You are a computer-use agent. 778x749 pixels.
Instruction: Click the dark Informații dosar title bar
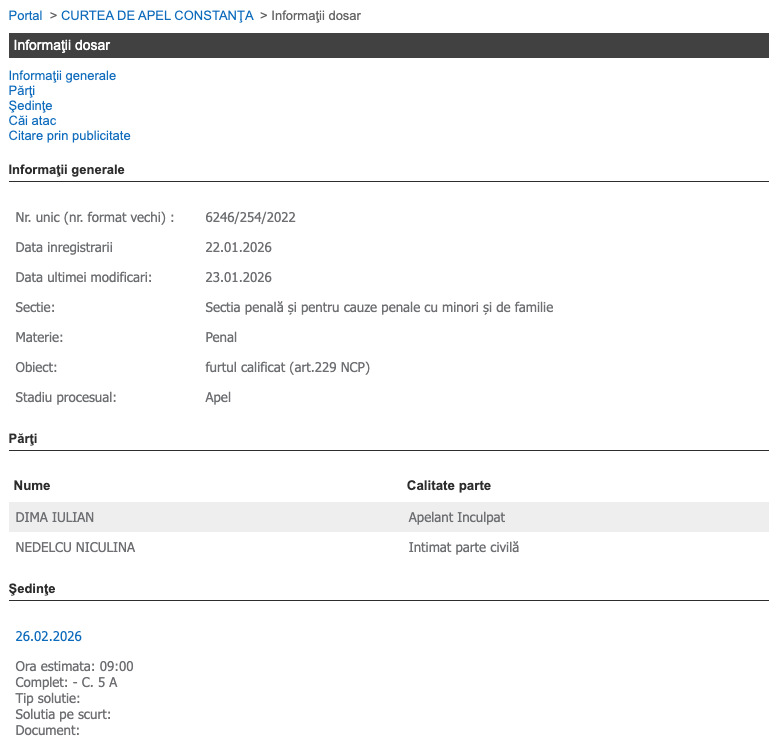[x=388, y=46]
